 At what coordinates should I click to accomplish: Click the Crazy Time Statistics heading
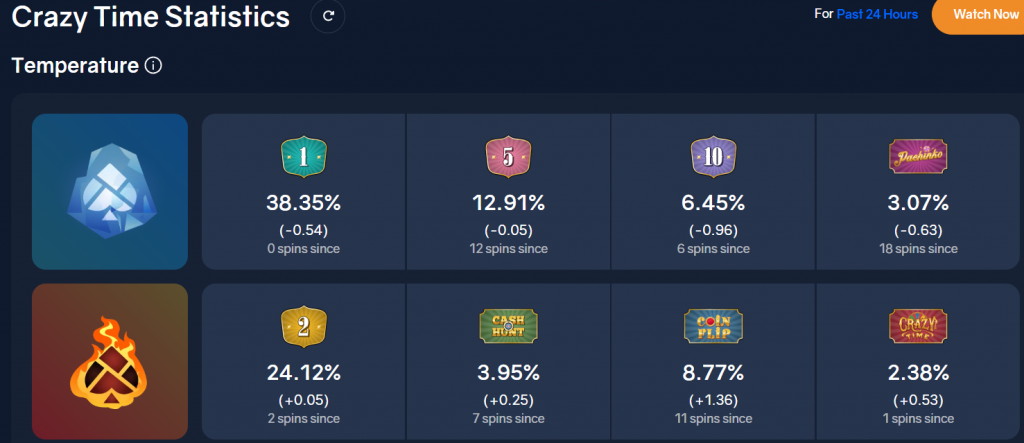(x=150, y=17)
